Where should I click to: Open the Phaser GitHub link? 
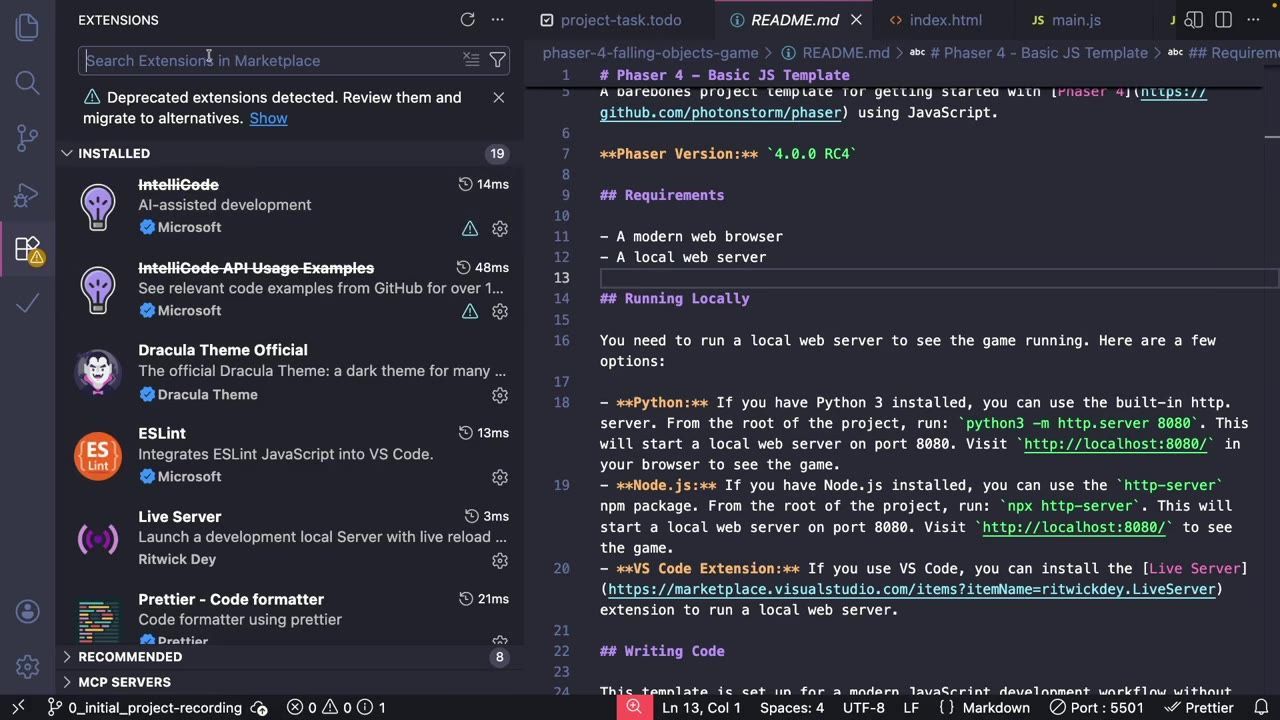[x=903, y=102]
